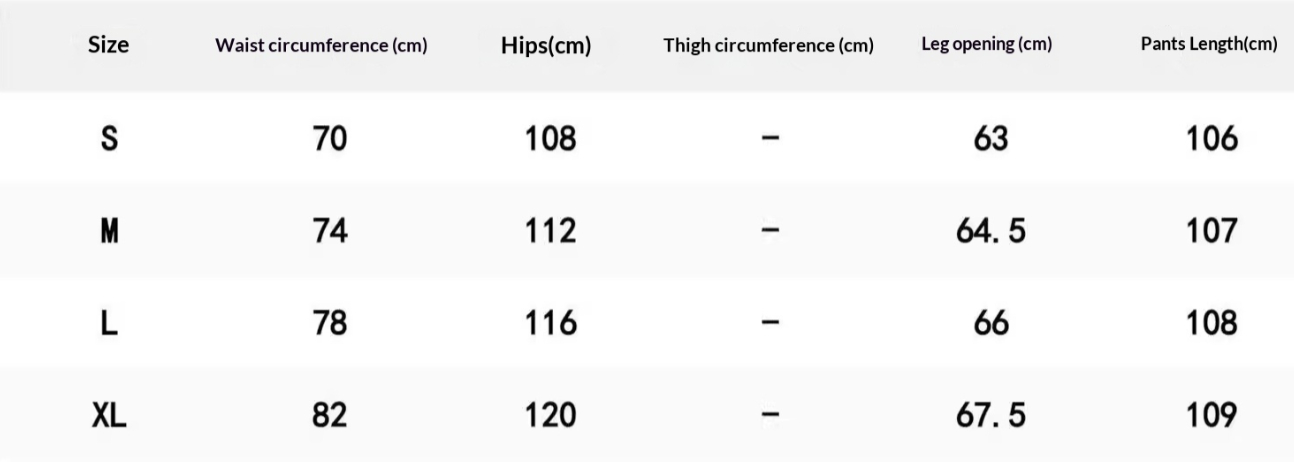Click the XL size row label
This screenshot has width=1294, height=462.
[109, 415]
